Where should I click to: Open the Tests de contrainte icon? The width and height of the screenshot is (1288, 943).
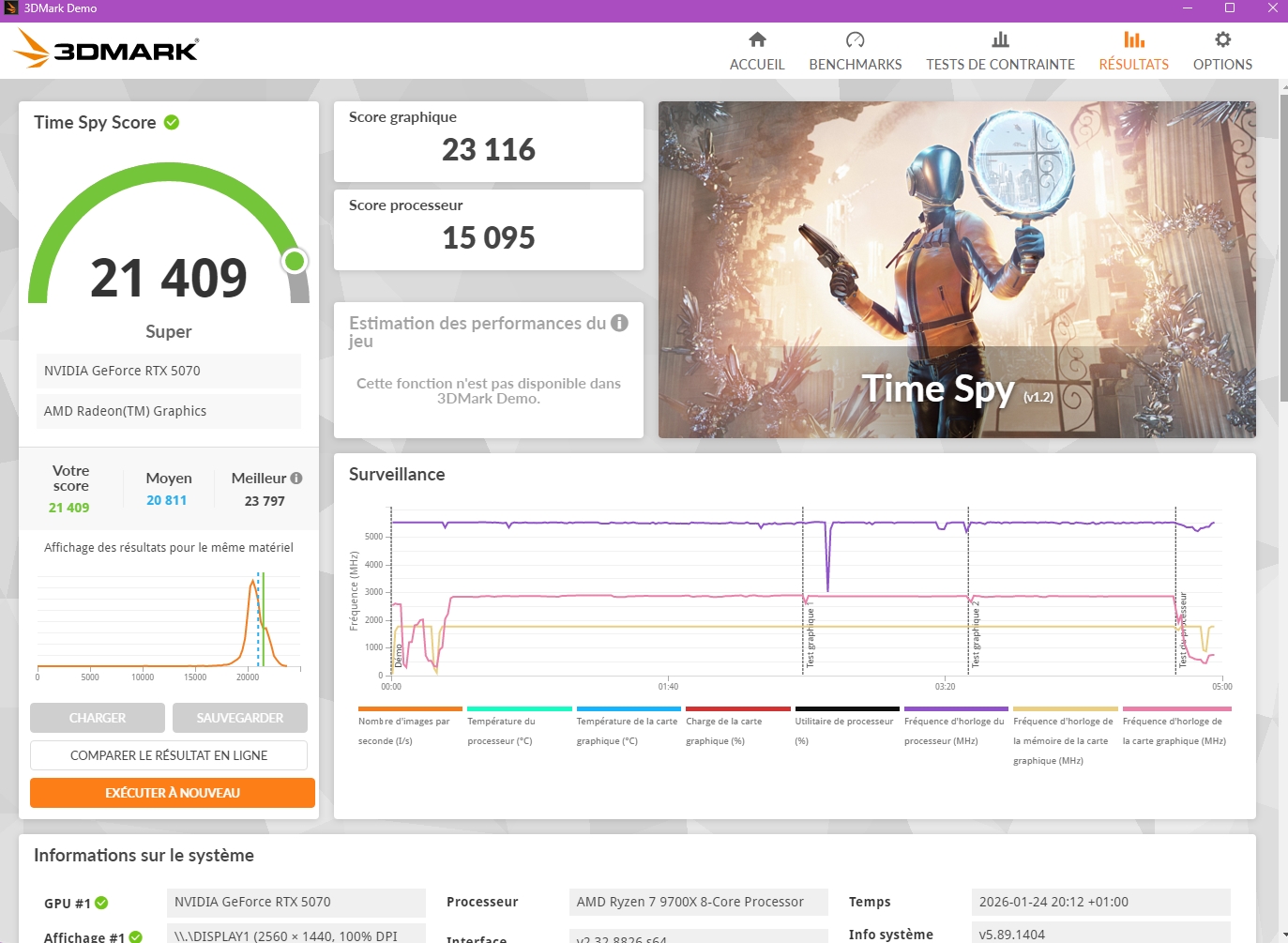1000,40
